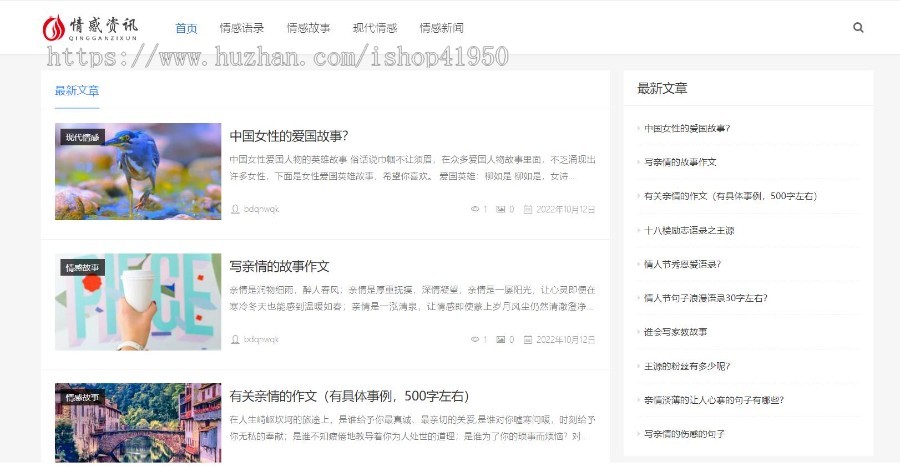900x467 pixels.
Task: Open the blue bird article thumbnail
Action: coord(138,171)
